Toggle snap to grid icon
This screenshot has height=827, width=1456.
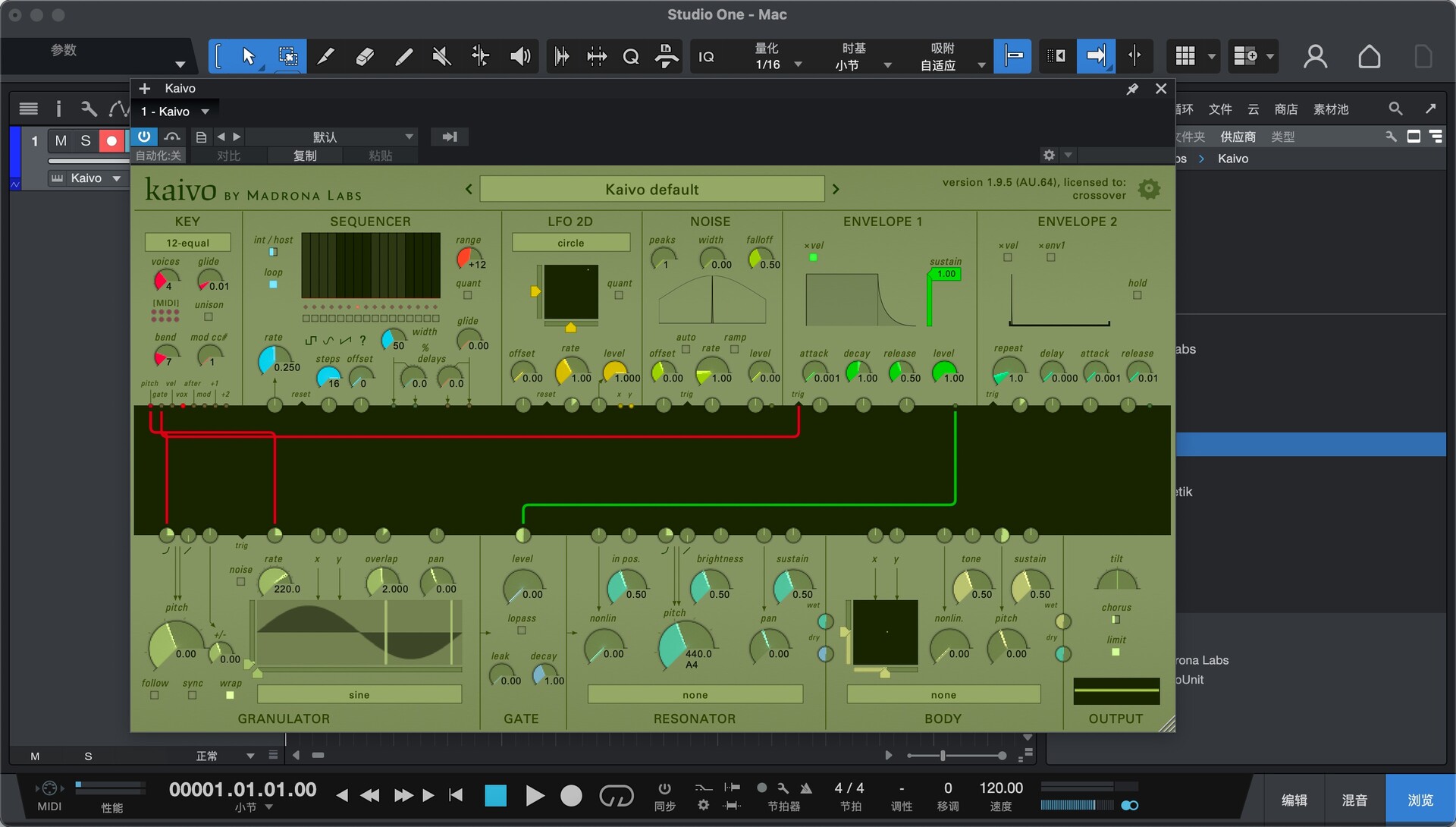coord(1013,56)
